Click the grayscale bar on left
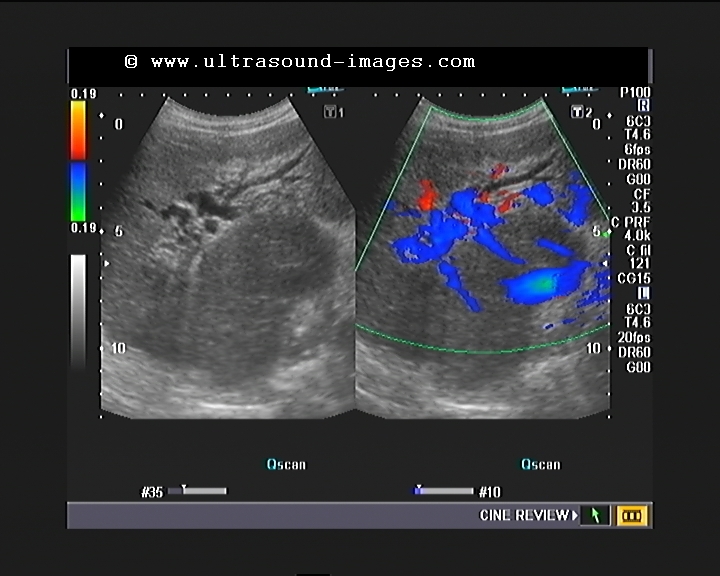This screenshot has height=576, width=720. click(78, 311)
